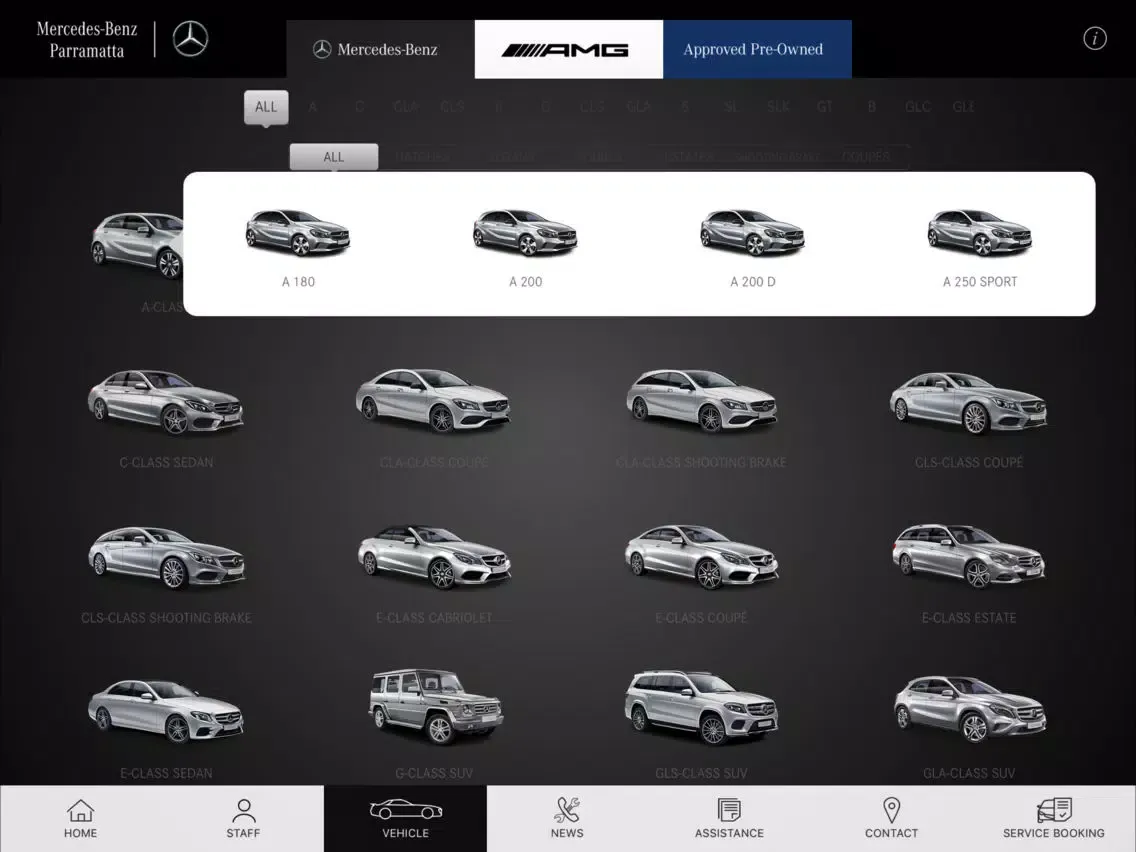This screenshot has width=1136, height=852.
Task: Click the 'GLA-CLASS SUV' label
Action: [969, 773]
